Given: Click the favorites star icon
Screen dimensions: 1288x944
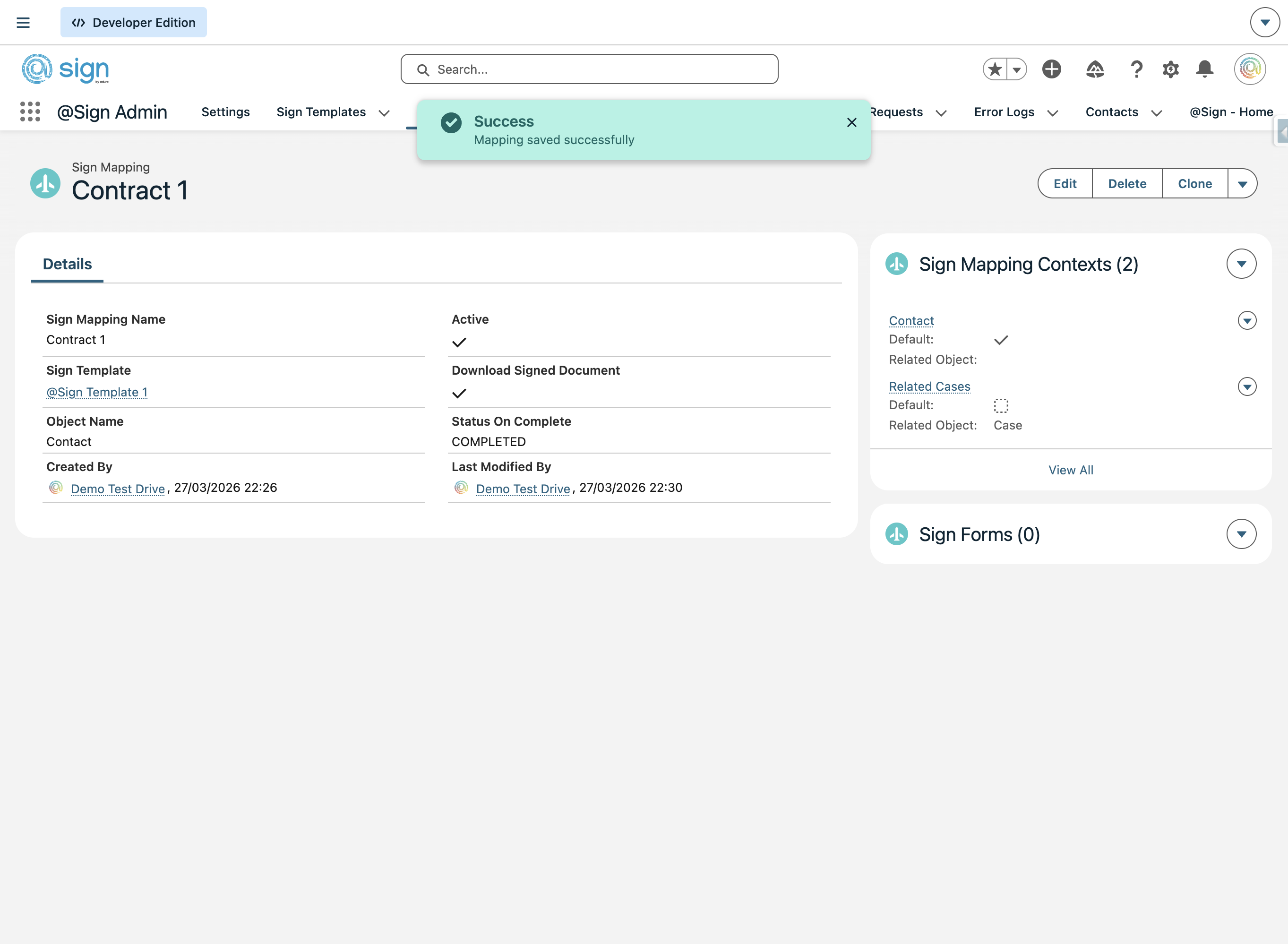Looking at the screenshot, I should [x=995, y=70].
